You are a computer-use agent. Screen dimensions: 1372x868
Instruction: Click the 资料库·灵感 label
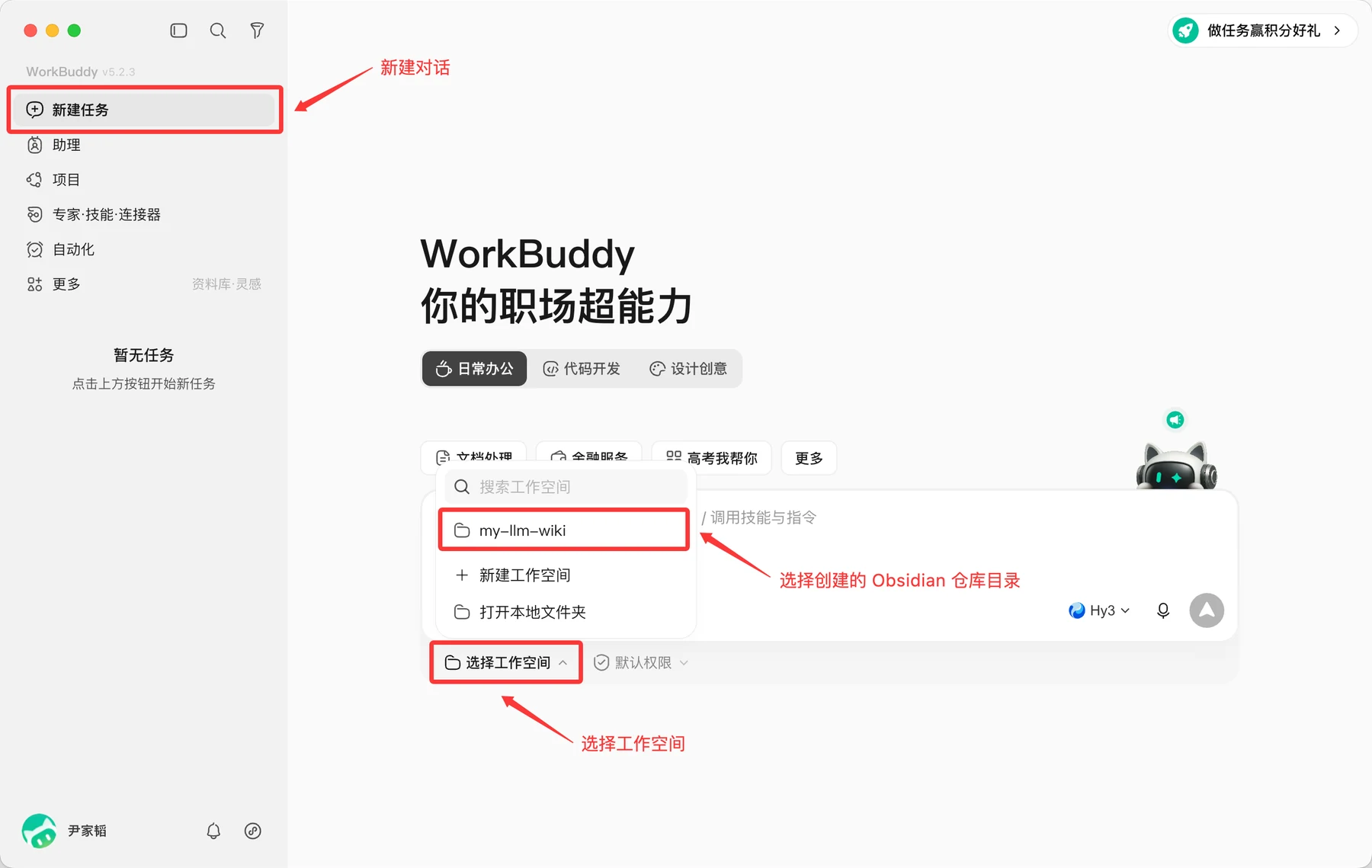tap(226, 284)
